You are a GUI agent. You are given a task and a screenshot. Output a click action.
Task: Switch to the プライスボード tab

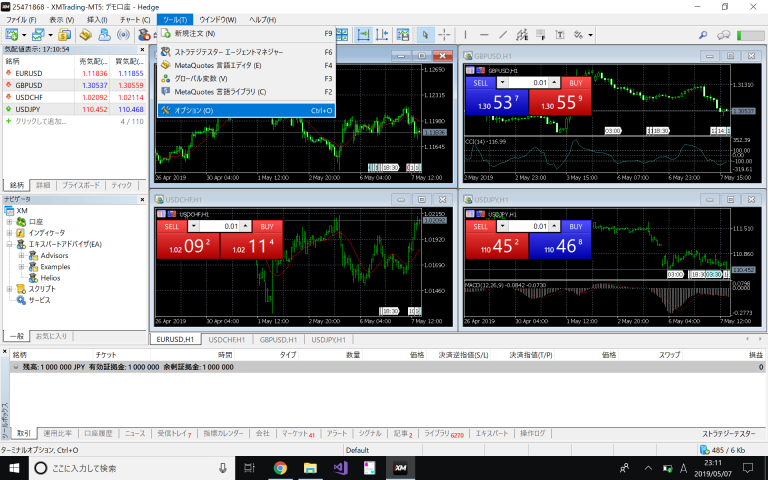point(81,185)
